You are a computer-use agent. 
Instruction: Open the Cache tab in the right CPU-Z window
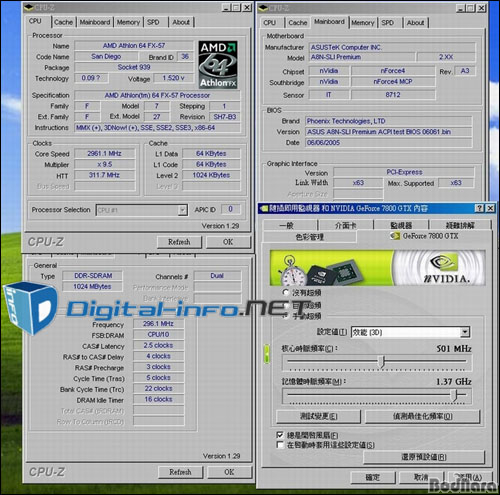[x=298, y=23]
